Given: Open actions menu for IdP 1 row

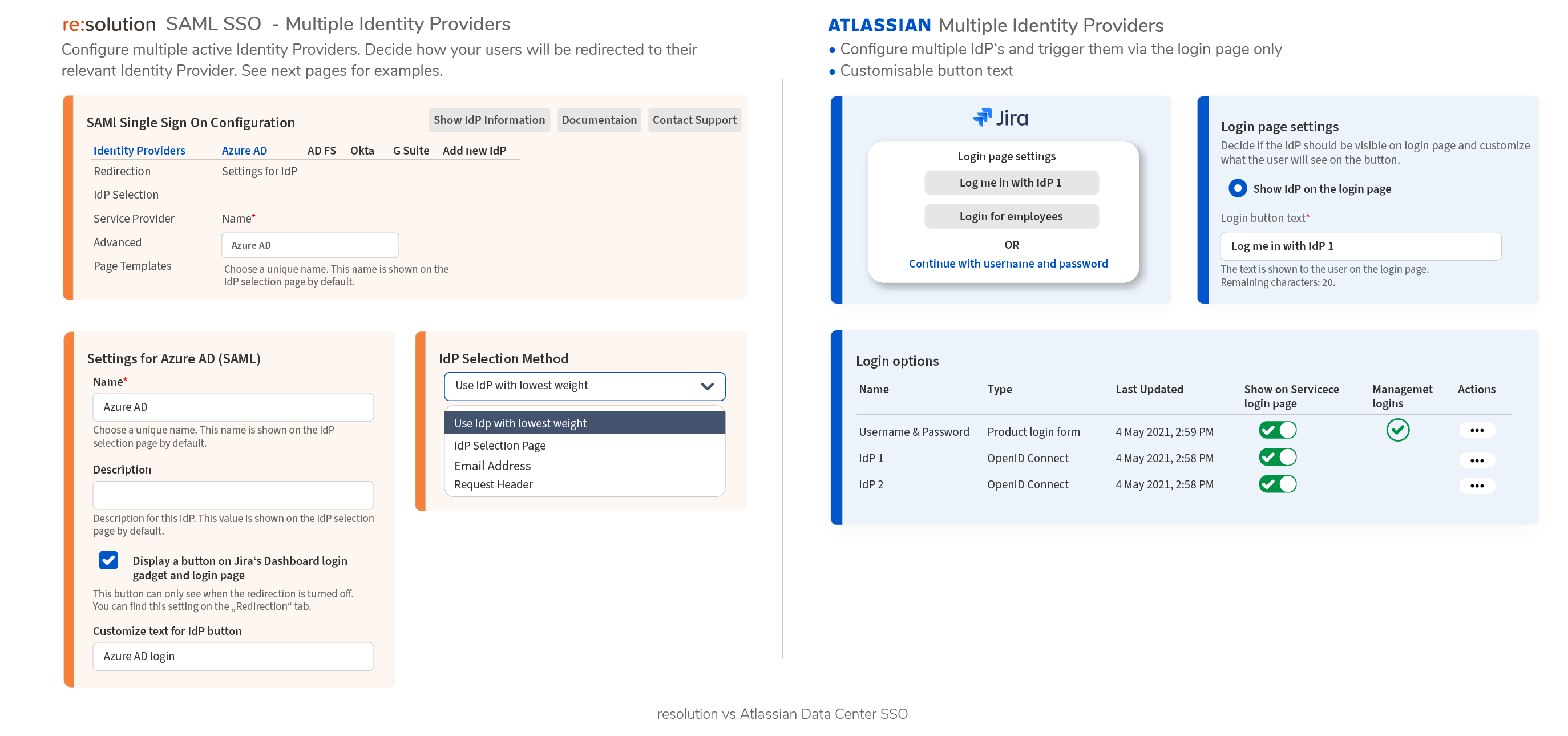Looking at the screenshot, I should click(1476, 460).
